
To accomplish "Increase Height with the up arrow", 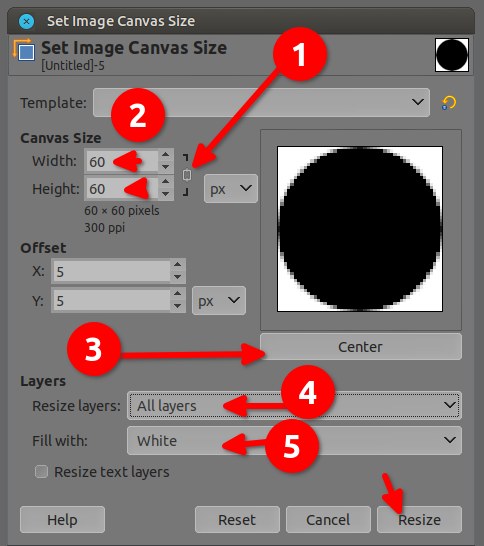I will point(166,182).
